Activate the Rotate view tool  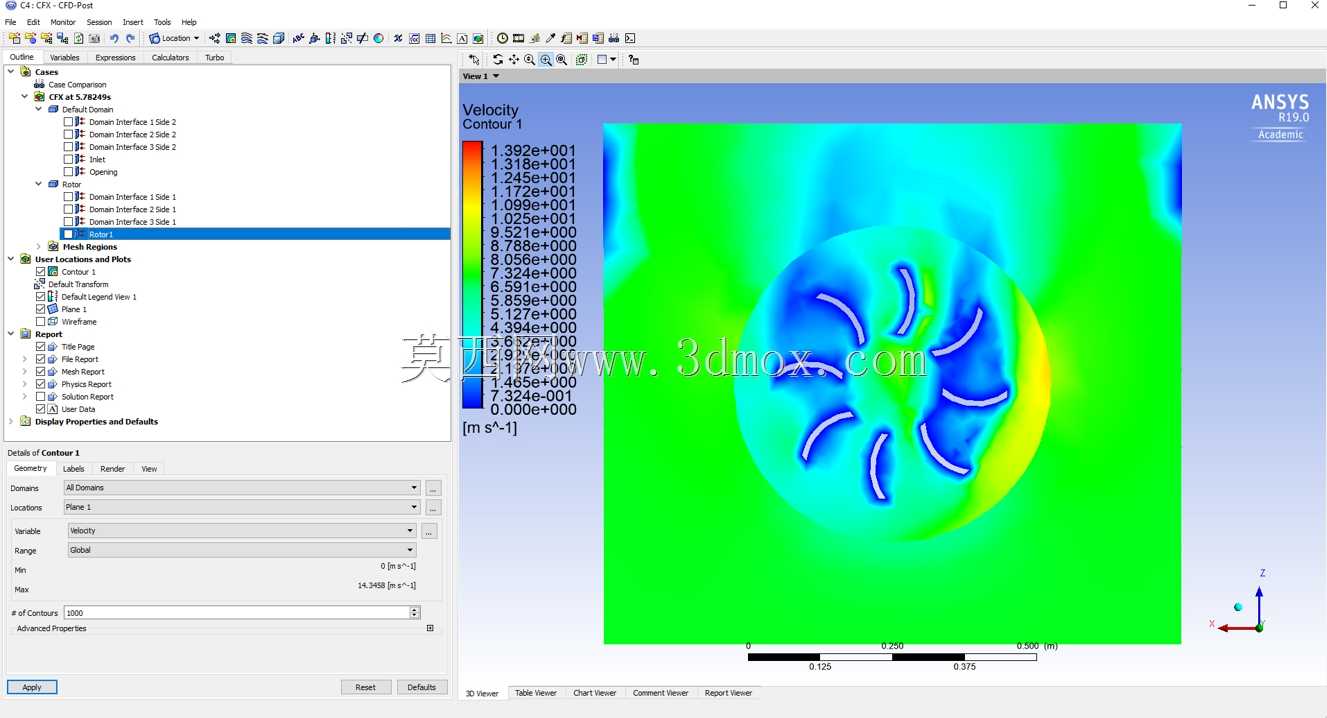click(498, 60)
